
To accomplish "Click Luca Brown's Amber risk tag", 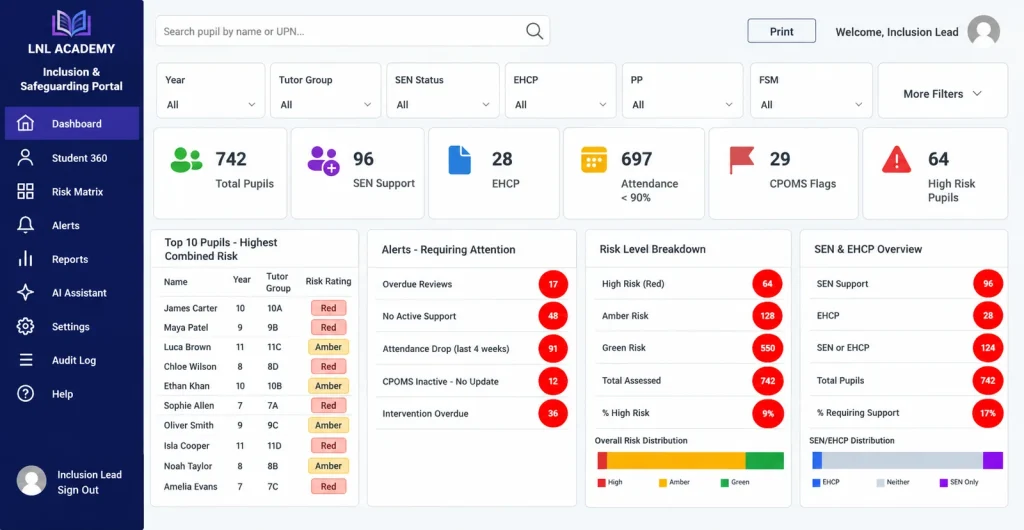I will point(328,347).
